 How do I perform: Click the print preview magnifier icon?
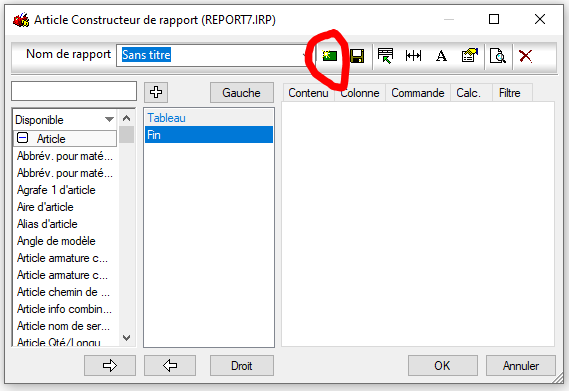point(498,56)
